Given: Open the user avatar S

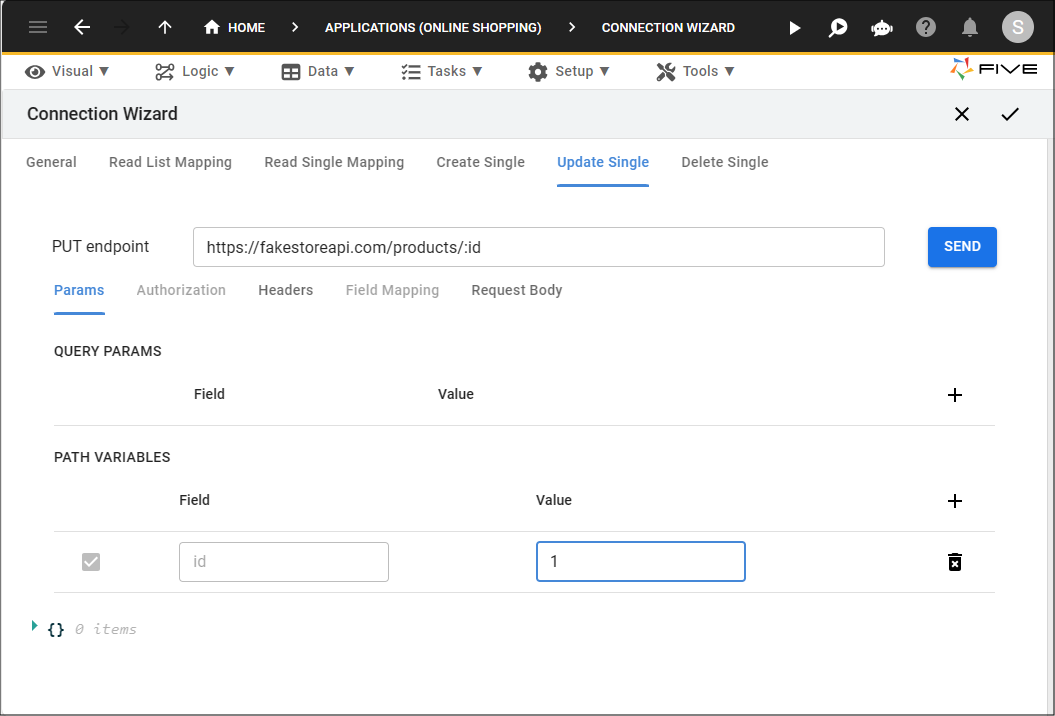Looking at the screenshot, I should (x=1017, y=28).
